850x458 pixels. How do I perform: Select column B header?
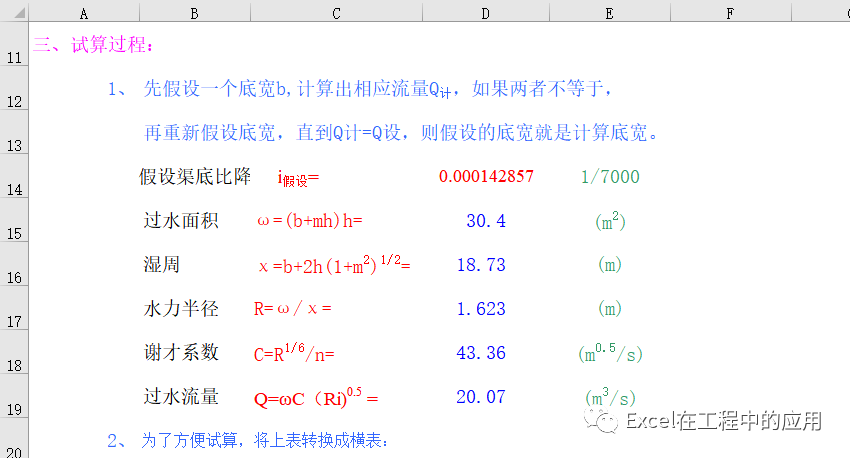point(195,13)
